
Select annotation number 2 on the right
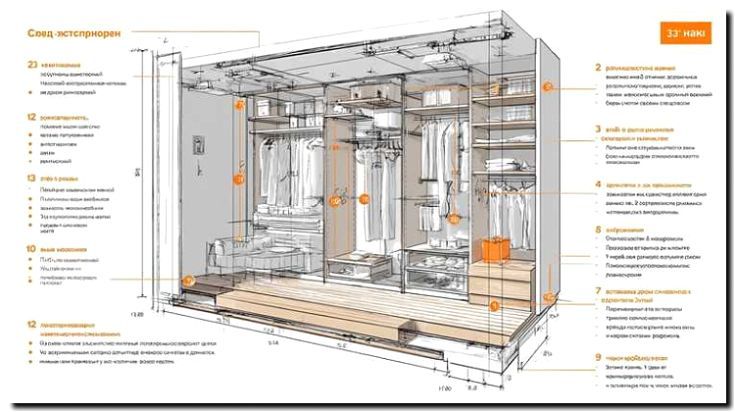[598, 68]
